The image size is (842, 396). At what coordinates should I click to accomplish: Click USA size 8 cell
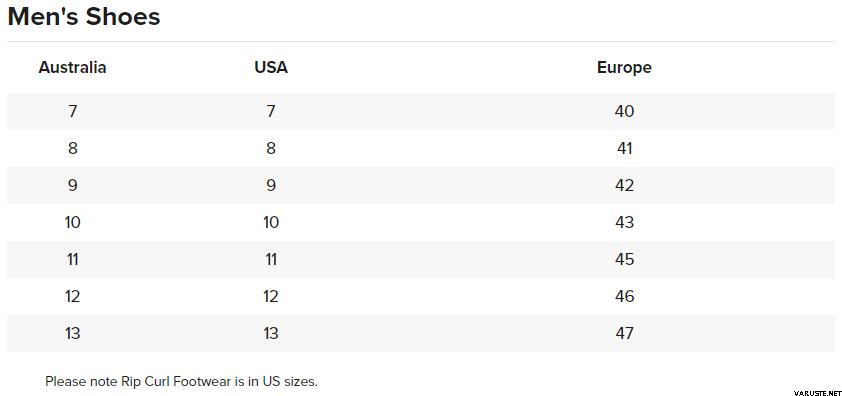pyautogui.click(x=271, y=148)
